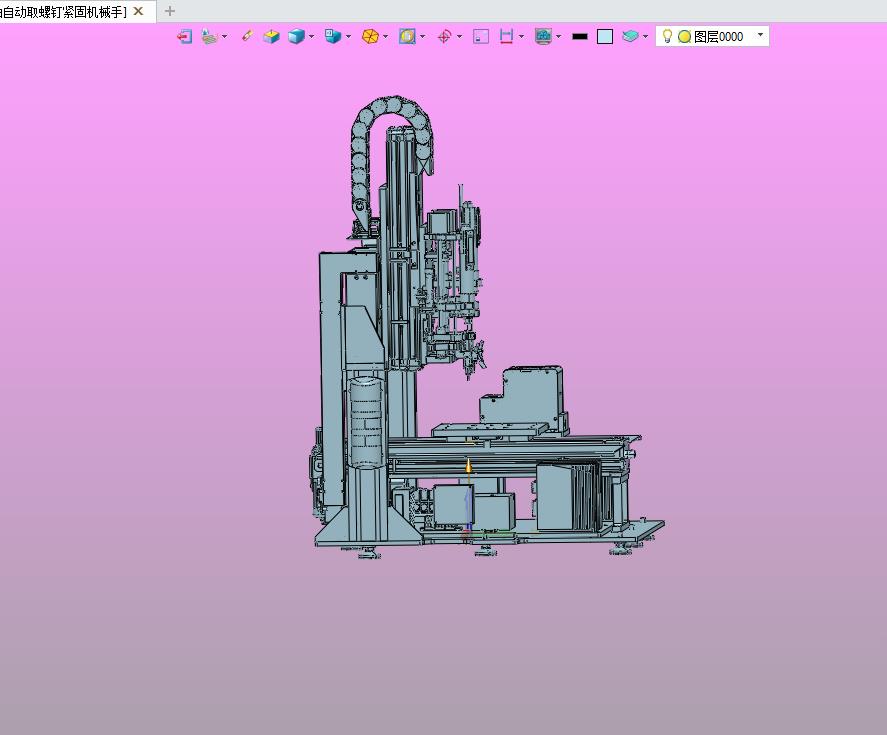Click the black line color swatch
887x735 pixels.
pos(580,37)
